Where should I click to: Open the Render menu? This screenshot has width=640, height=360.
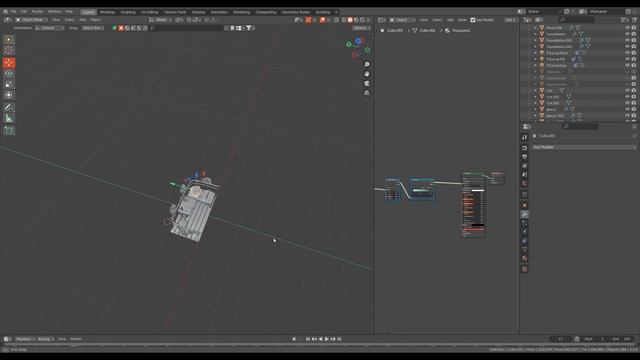tap(37, 11)
